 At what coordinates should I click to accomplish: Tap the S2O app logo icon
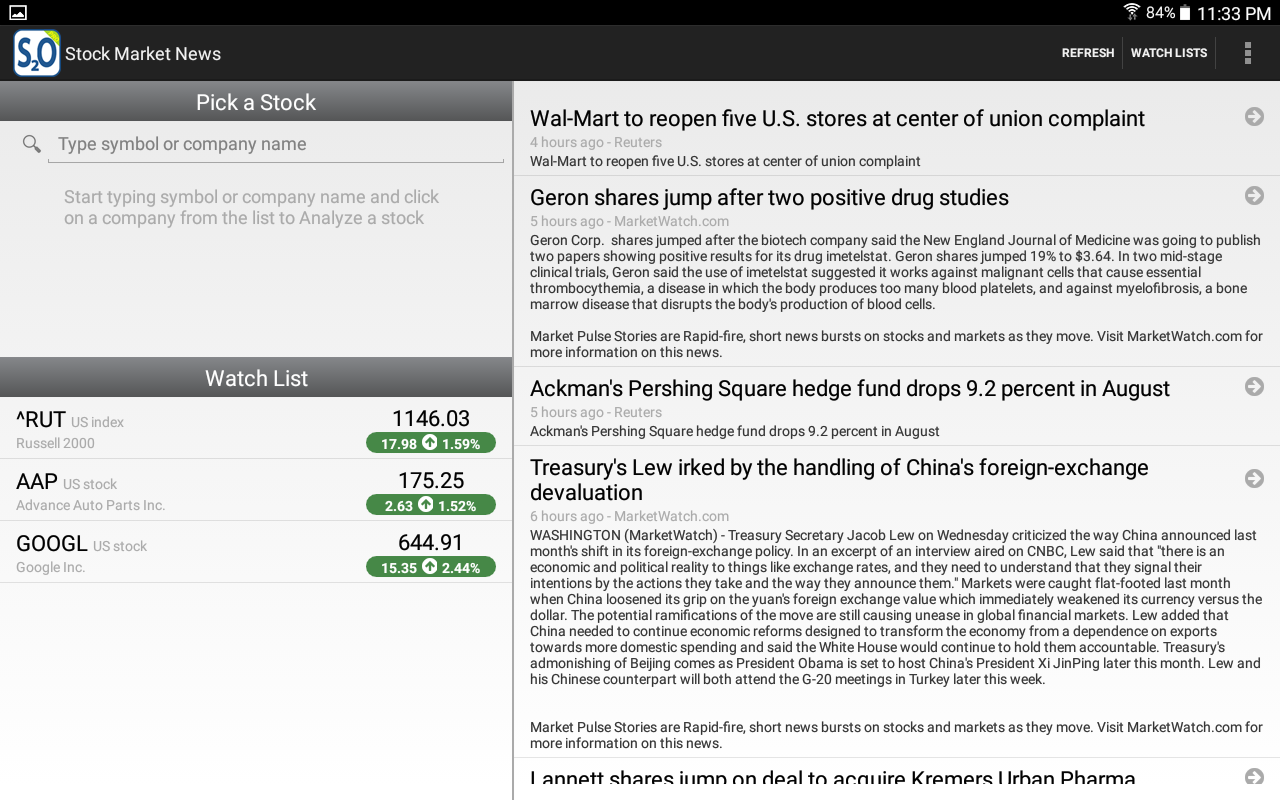click(37, 53)
